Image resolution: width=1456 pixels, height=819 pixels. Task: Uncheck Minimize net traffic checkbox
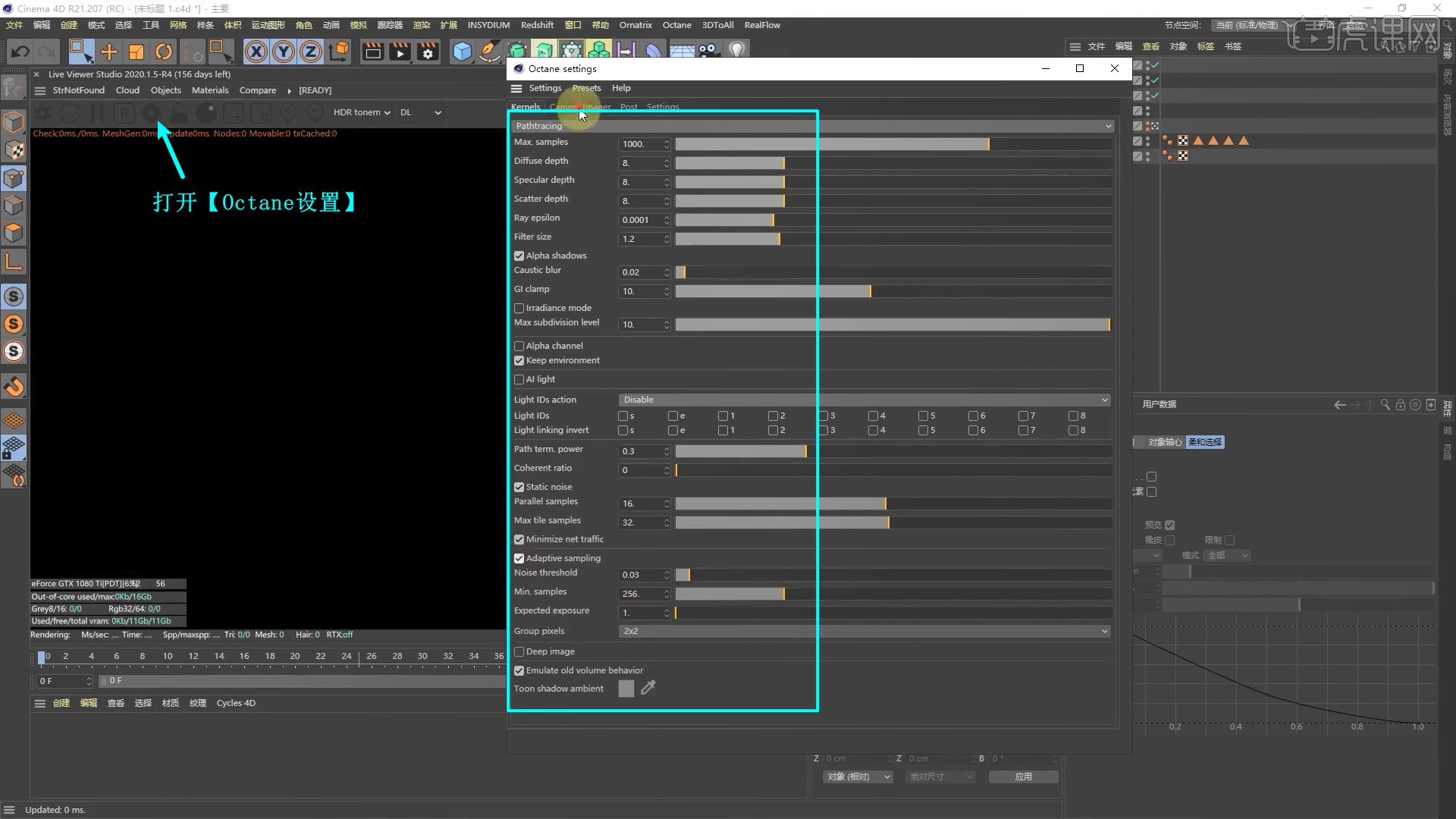point(519,540)
